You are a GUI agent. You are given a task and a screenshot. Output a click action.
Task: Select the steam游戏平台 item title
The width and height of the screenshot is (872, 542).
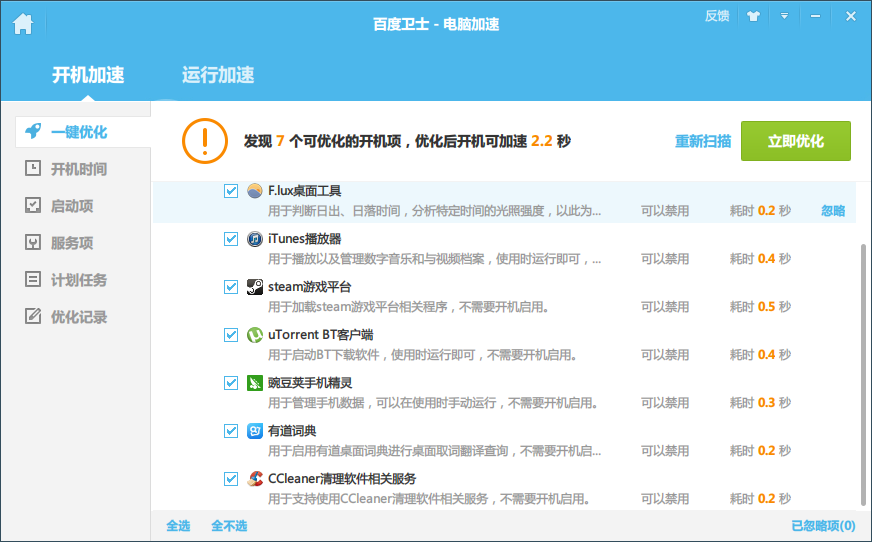click(310, 287)
